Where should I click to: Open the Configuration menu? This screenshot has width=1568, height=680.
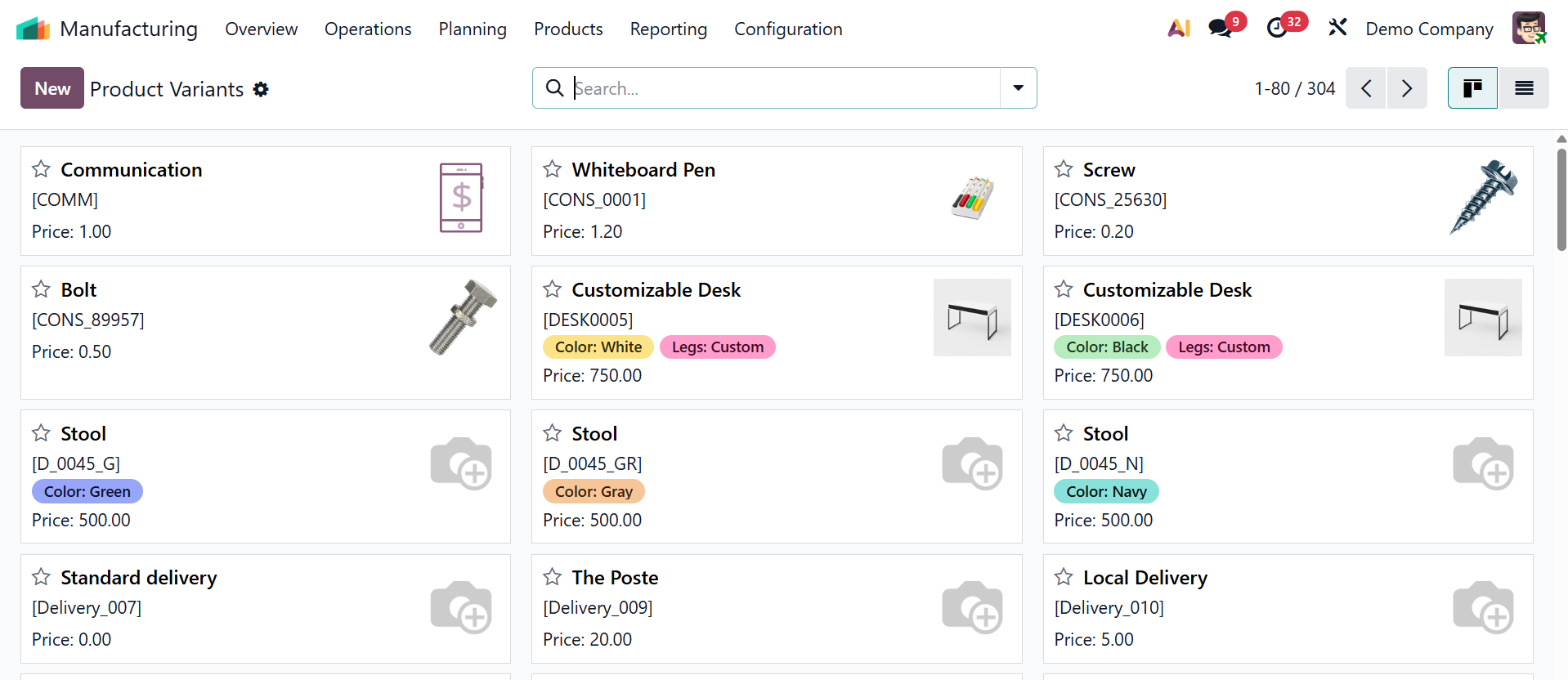point(788,29)
